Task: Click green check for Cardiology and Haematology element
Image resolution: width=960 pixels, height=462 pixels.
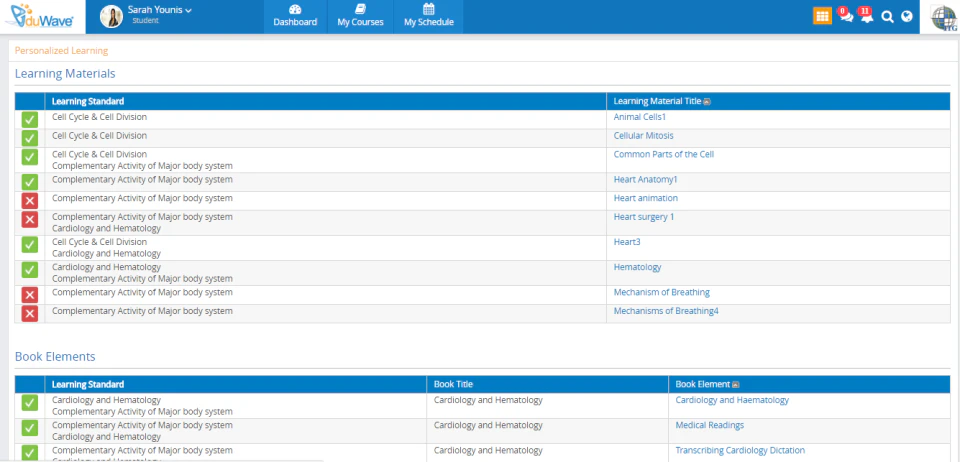Action: click(29, 402)
